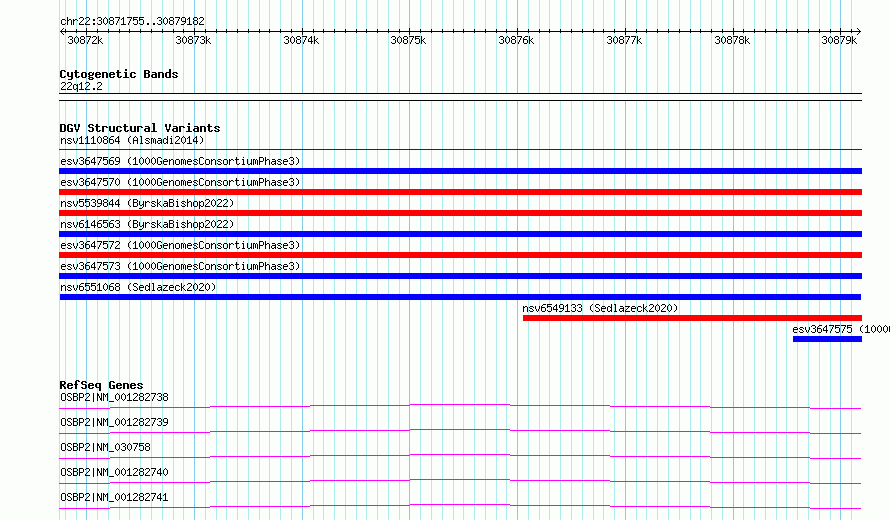
Task: Open variant nsv6549133 (Sedlazeck2020) label
Action: (601, 308)
